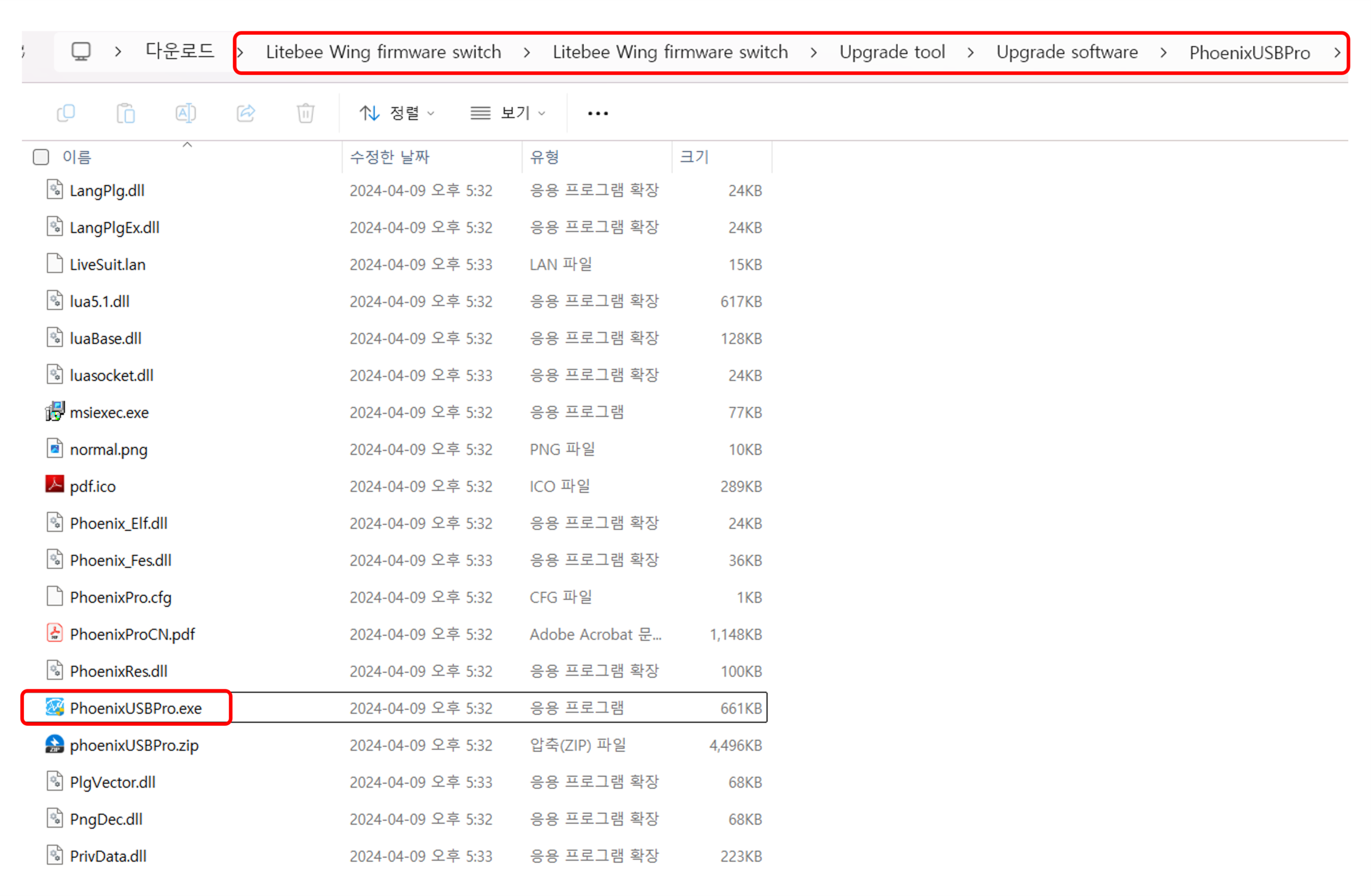Select PrivData.dll file icon
Image resolution: width=1371 pixels, height=896 pixels.
click(55, 855)
